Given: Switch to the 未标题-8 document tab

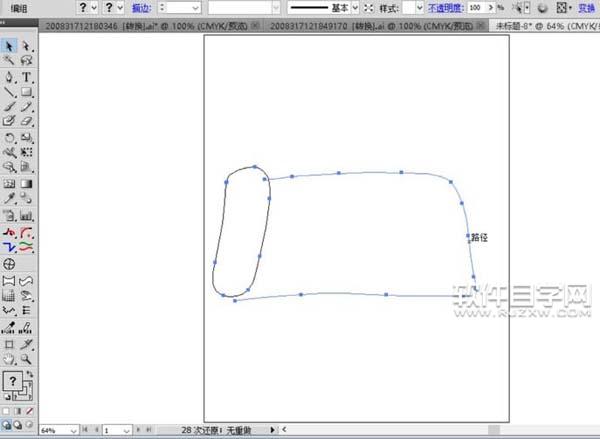Looking at the screenshot, I should pos(547,26).
